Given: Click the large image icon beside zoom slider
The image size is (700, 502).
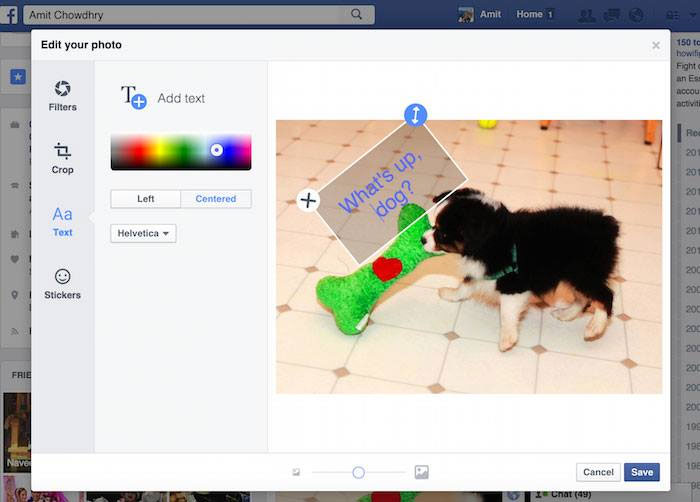Looking at the screenshot, I should click(421, 472).
